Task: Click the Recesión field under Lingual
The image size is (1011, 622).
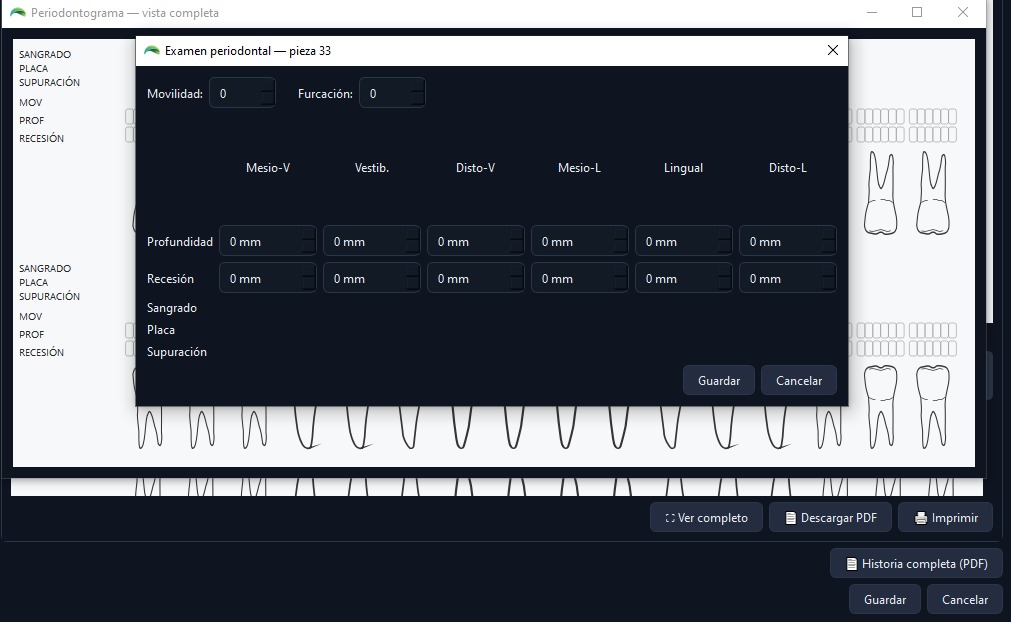Action: point(683,278)
